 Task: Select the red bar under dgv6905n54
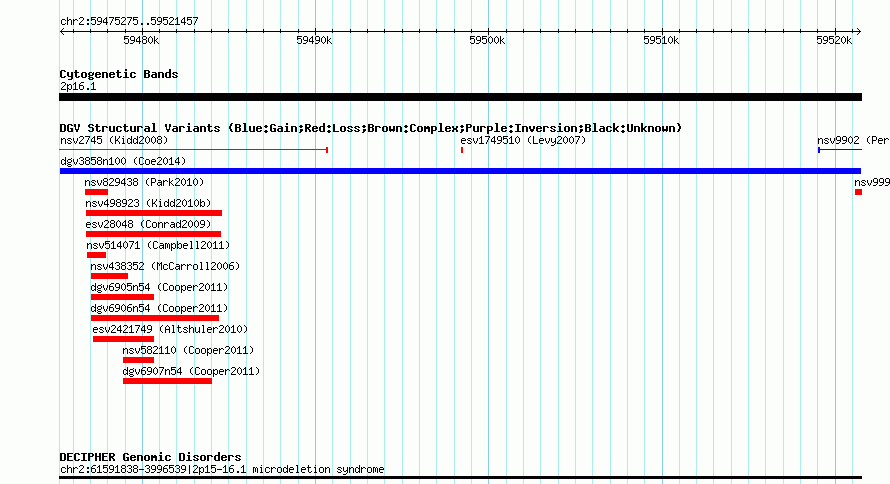(123, 297)
